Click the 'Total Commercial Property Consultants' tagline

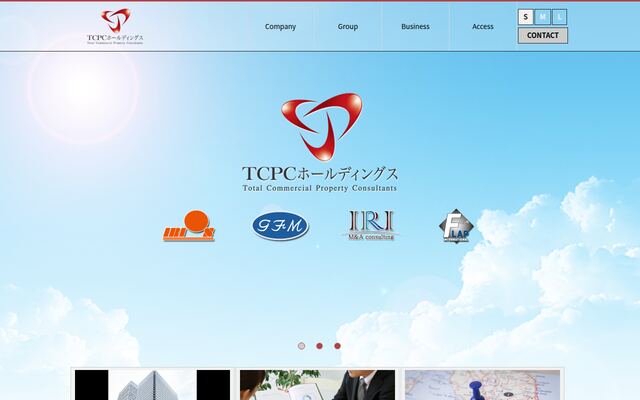click(320, 188)
